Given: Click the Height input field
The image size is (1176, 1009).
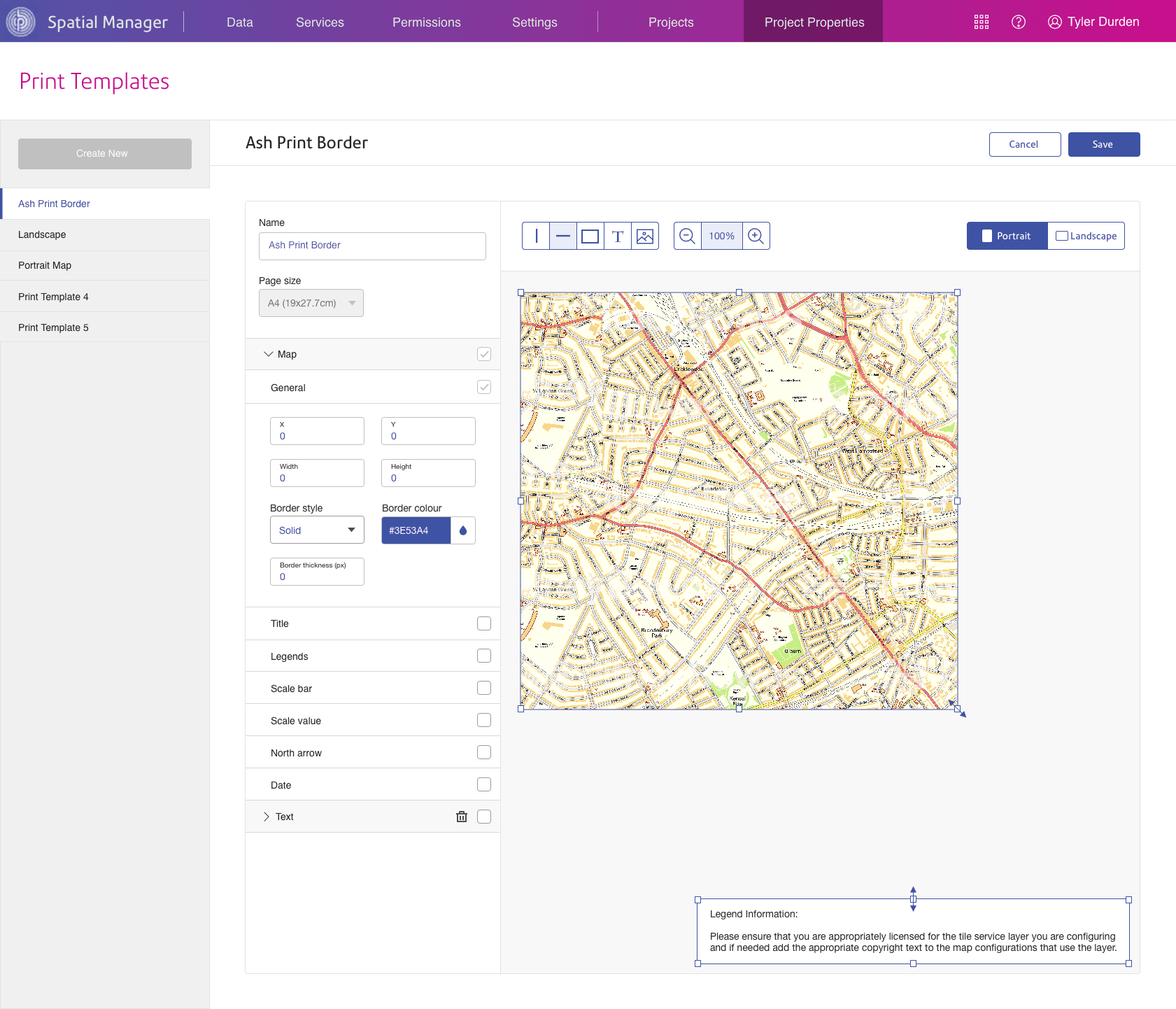Looking at the screenshot, I should pos(428,473).
